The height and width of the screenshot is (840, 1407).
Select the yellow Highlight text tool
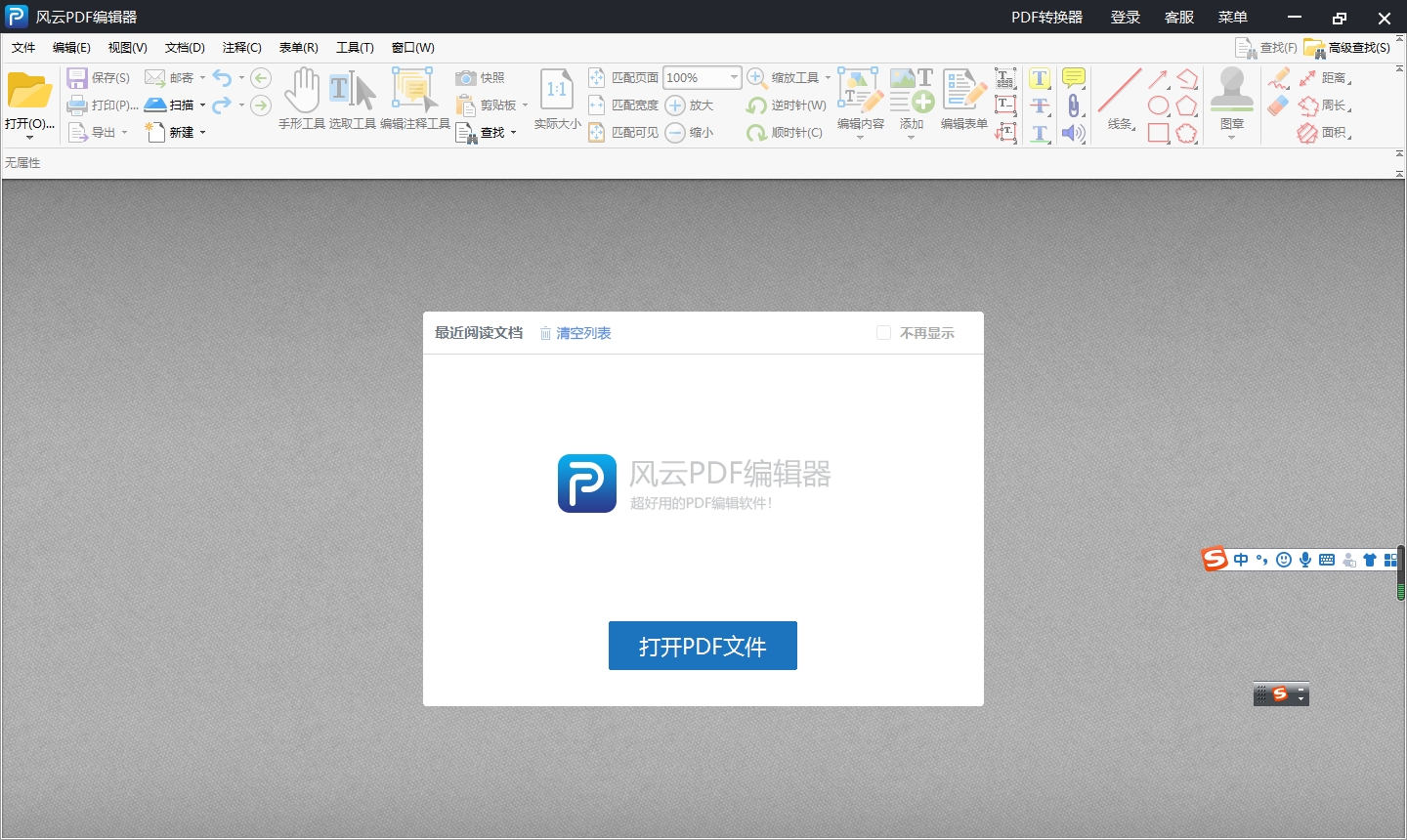[1040, 78]
